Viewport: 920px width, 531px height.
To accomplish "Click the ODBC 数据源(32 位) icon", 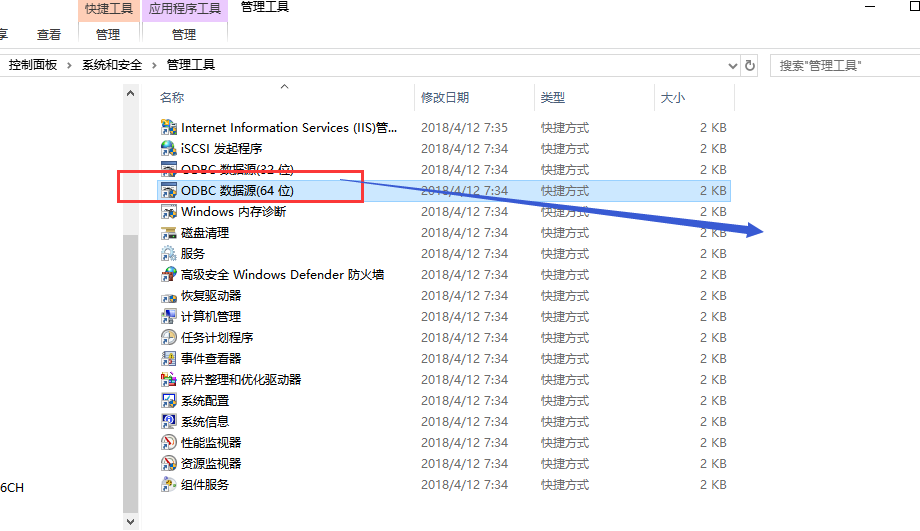I will 168,169.
